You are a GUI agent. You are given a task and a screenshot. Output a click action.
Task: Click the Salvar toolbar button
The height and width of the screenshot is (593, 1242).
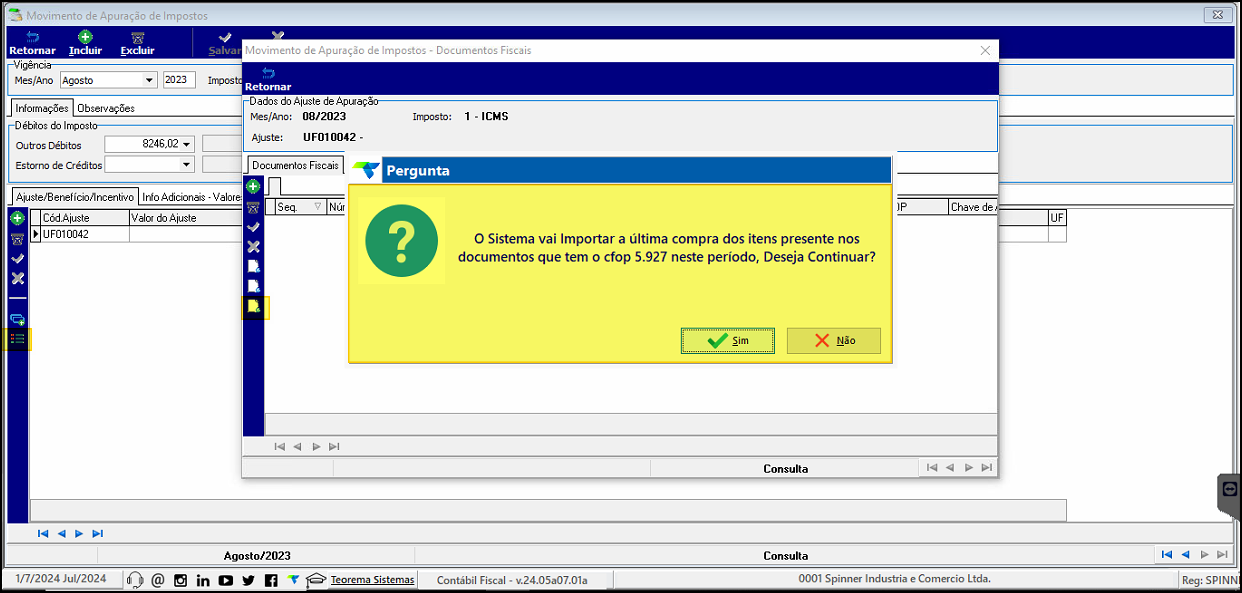225,43
